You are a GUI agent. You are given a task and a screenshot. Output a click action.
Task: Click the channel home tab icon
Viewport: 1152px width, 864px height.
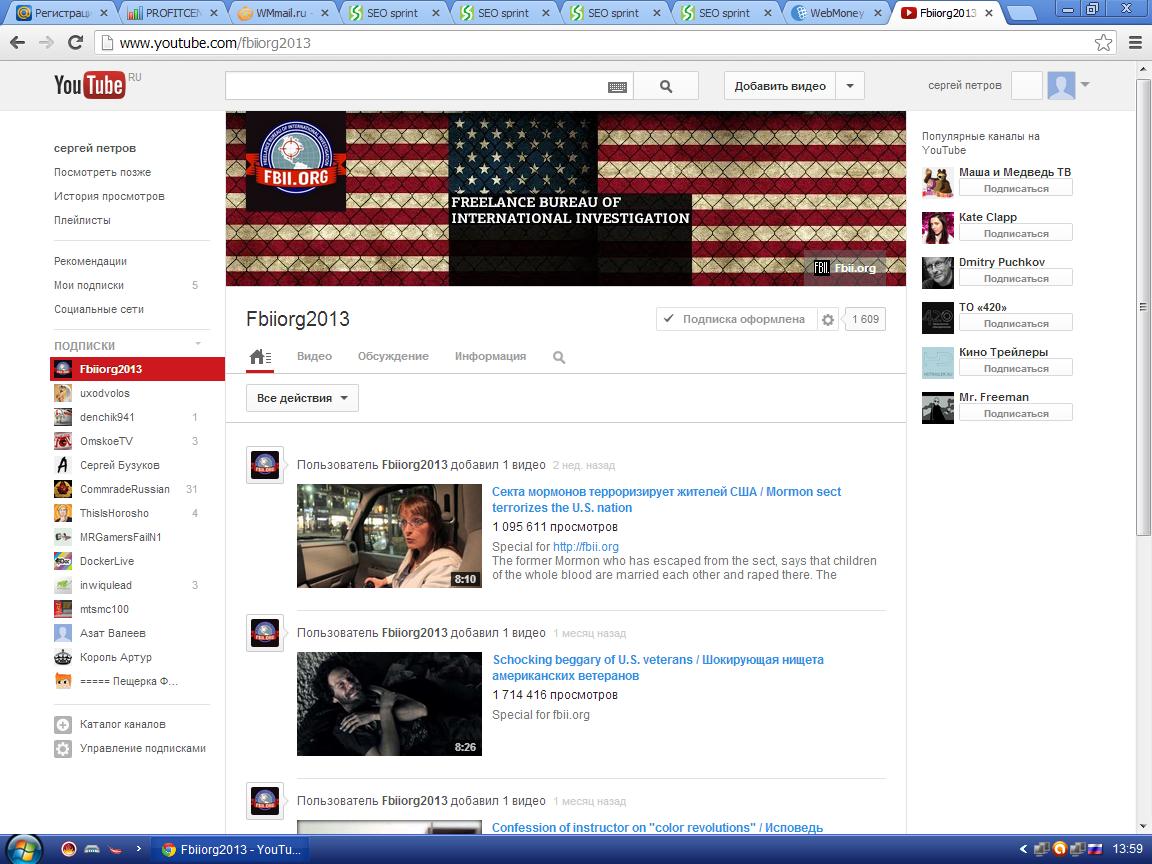[x=260, y=357]
